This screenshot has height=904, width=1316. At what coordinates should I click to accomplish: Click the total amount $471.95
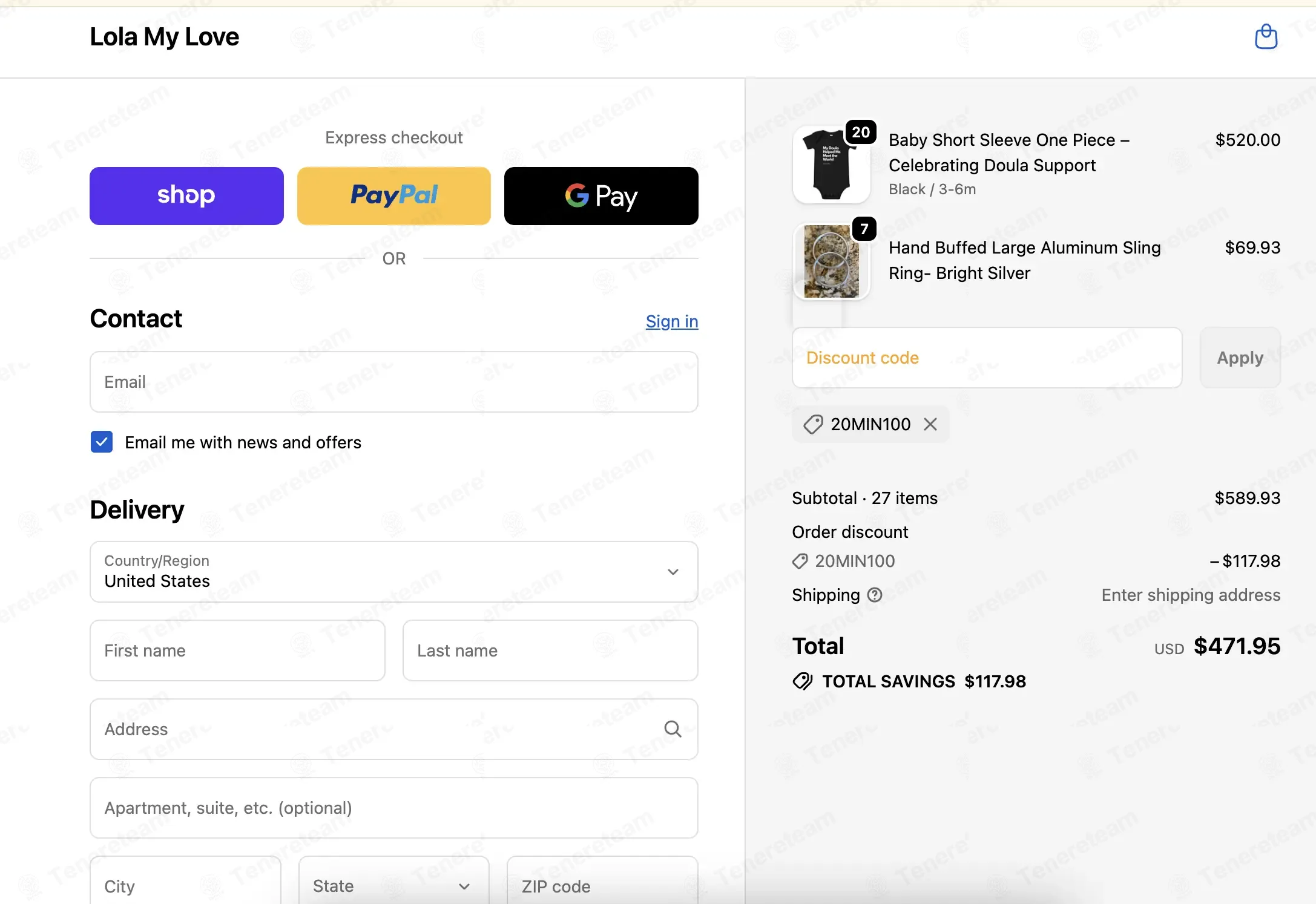pos(1237,646)
